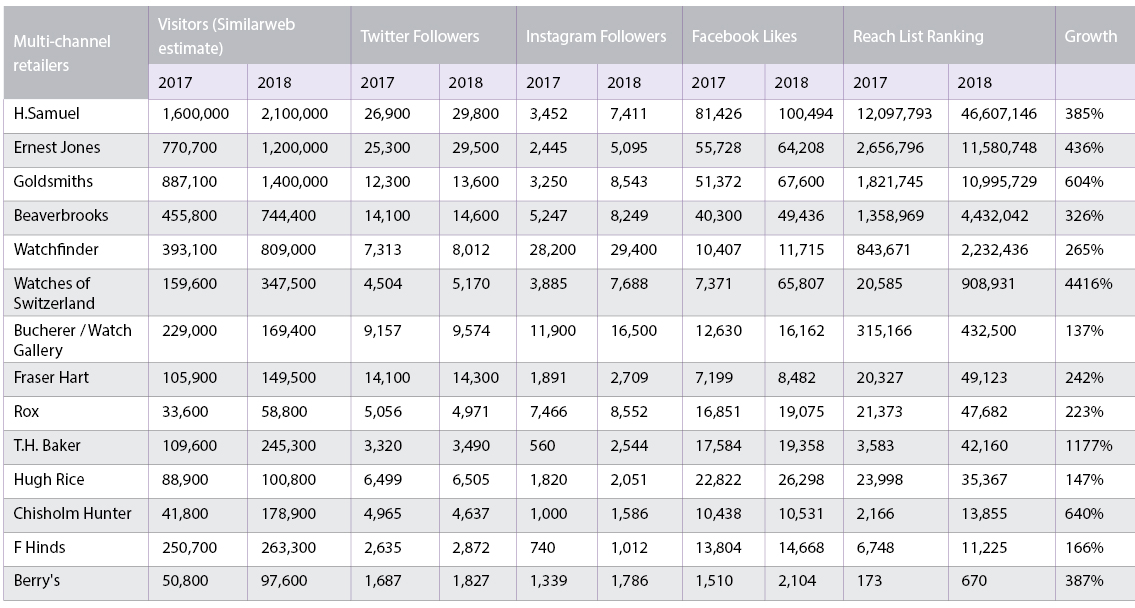Select the Facebook Likes column header
Image resolution: width=1135 pixels, height=608 pixels.
click(x=745, y=36)
